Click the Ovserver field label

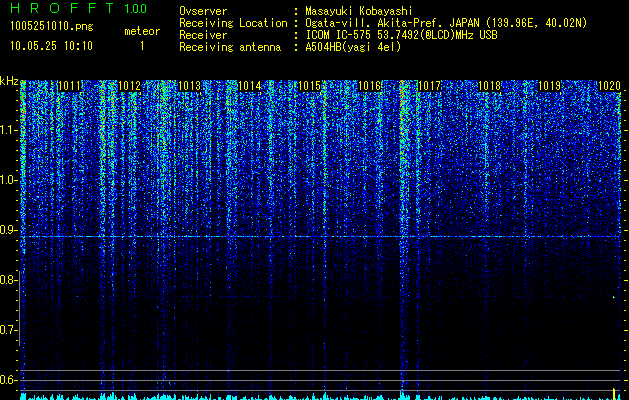(203, 11)
